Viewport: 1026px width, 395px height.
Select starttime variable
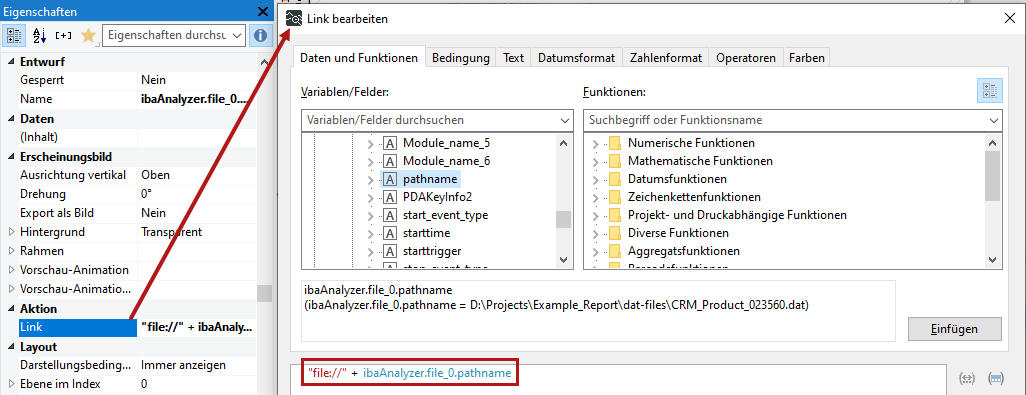pos(426,233)
